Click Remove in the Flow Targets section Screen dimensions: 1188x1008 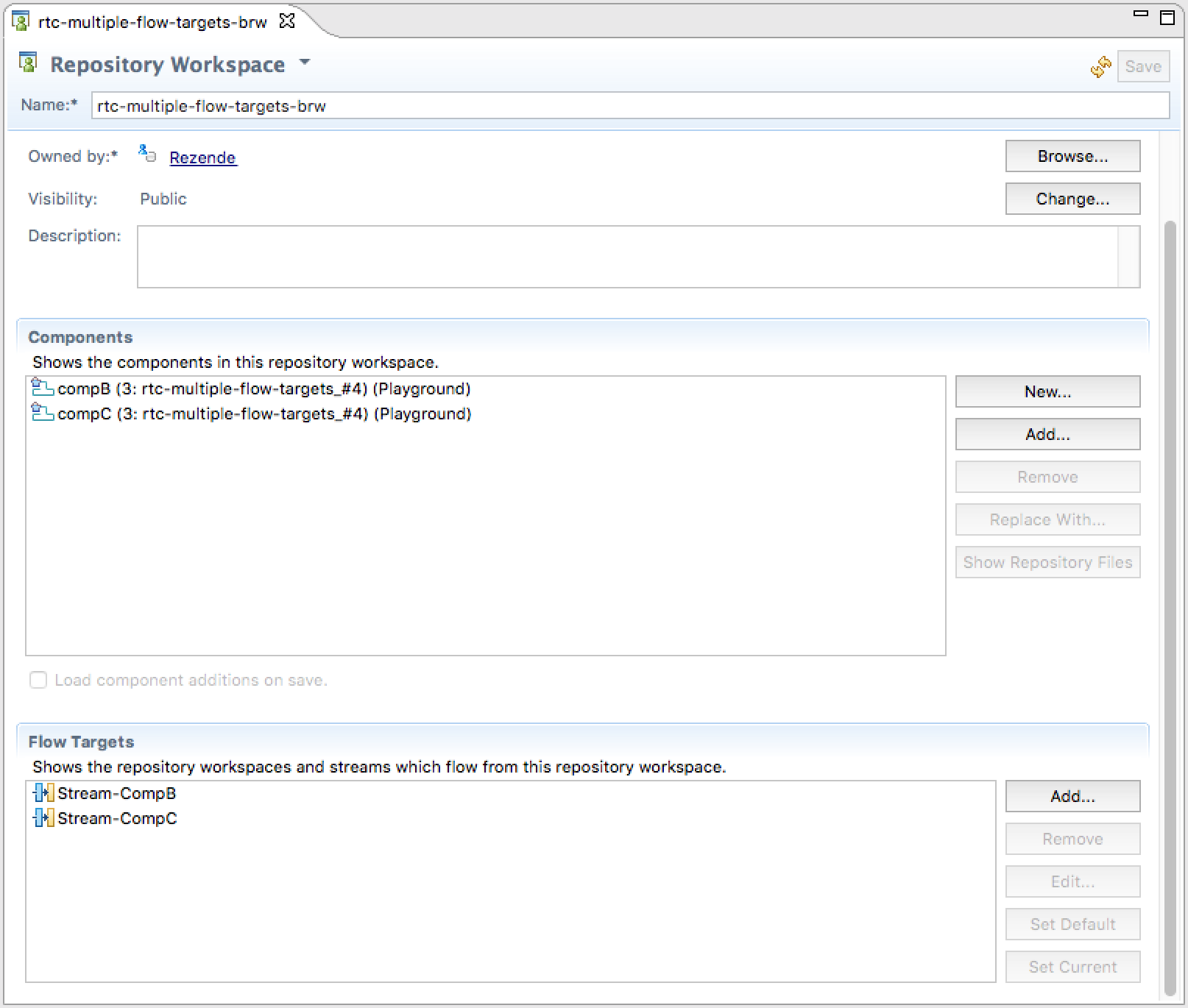click(1072, 839)
